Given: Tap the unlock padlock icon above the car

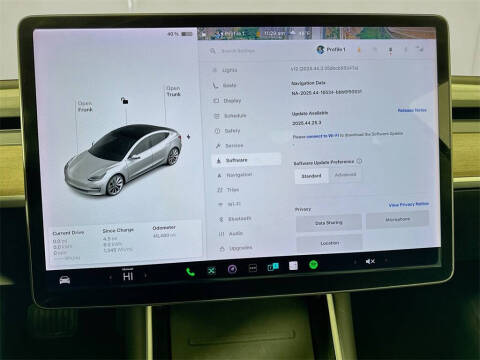Looking at the screenshot, I should pyautogui.click(x=124, y=100).
